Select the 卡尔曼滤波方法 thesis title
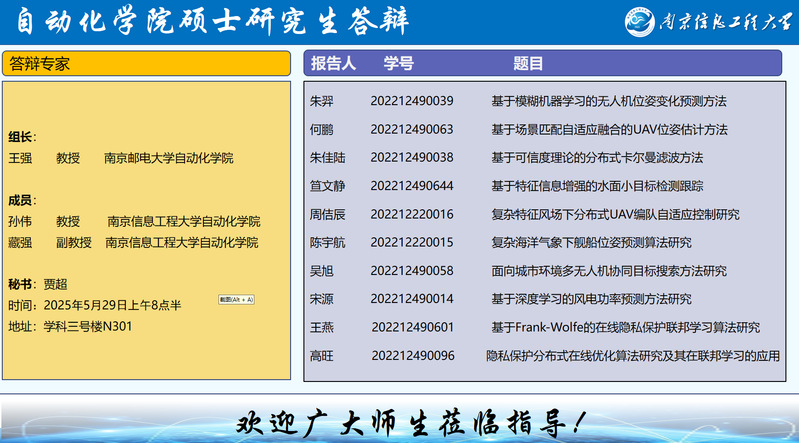 click(x=596, y=157)
